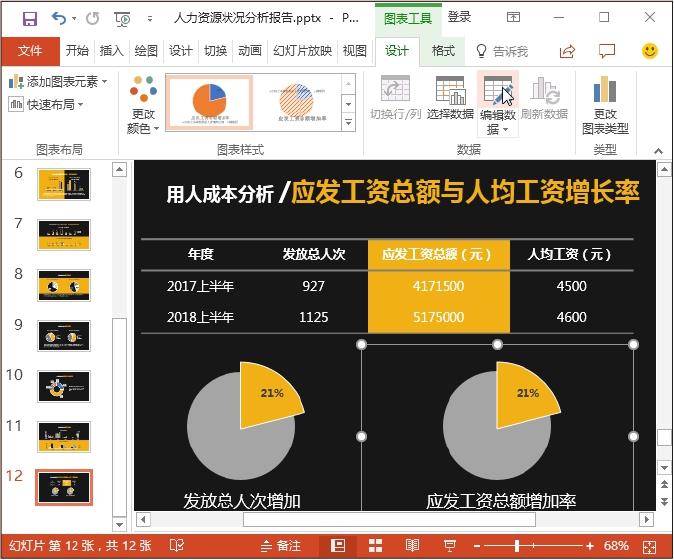Click the Save icon in title bar
The height and width of the screenshot is (560, 674).
[29, 18]
